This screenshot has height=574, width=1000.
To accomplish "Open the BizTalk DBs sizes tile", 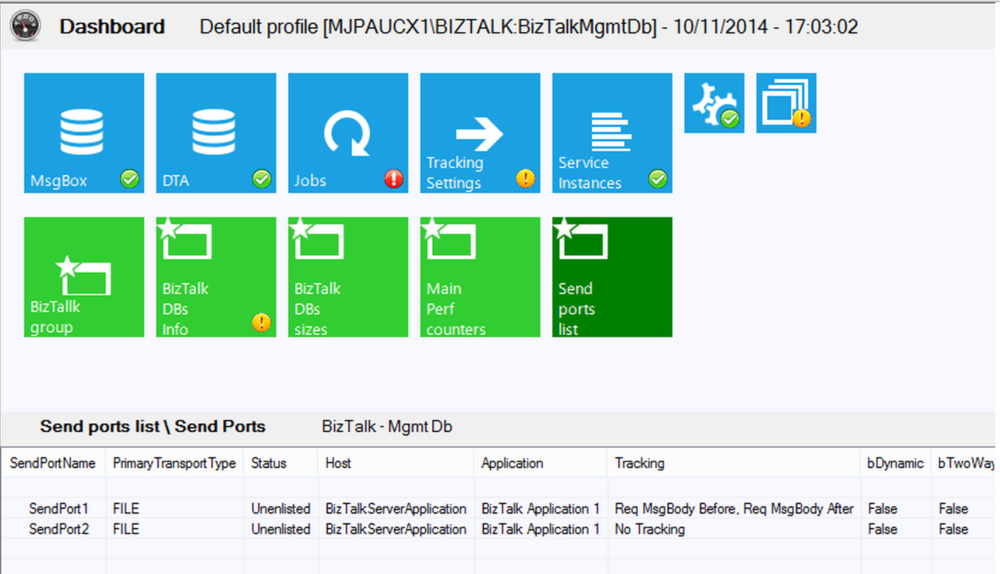I will [348, 277].
